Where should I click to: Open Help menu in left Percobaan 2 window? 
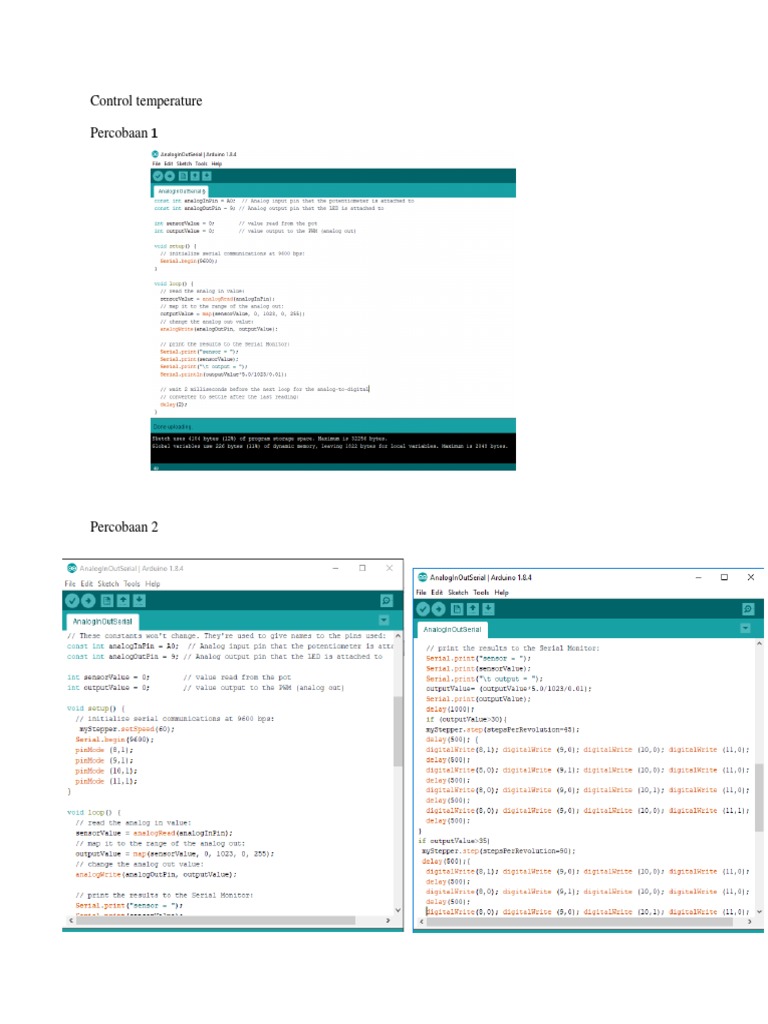tap(153, 584)
